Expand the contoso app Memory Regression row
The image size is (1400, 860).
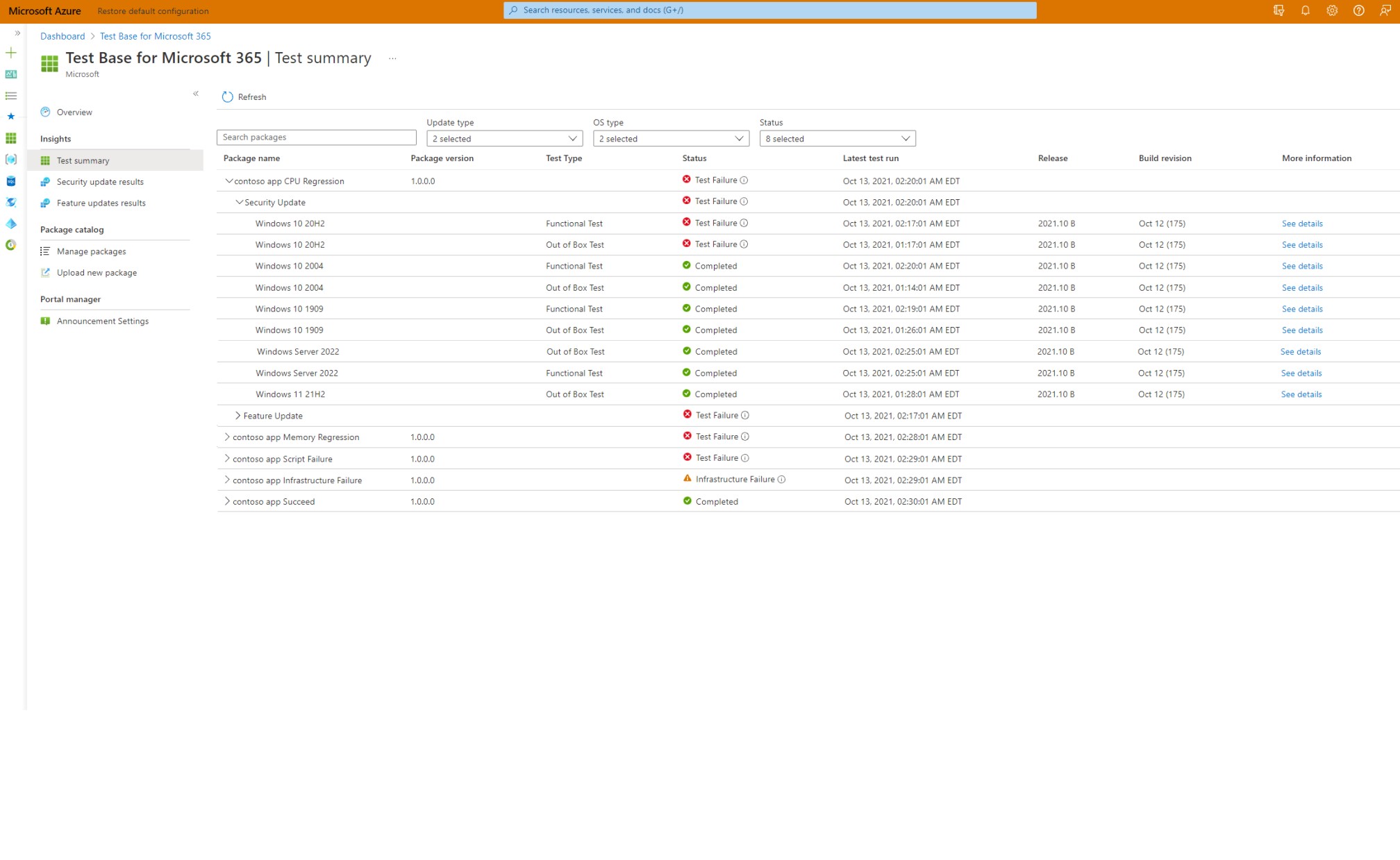click(x=227, y=437)
